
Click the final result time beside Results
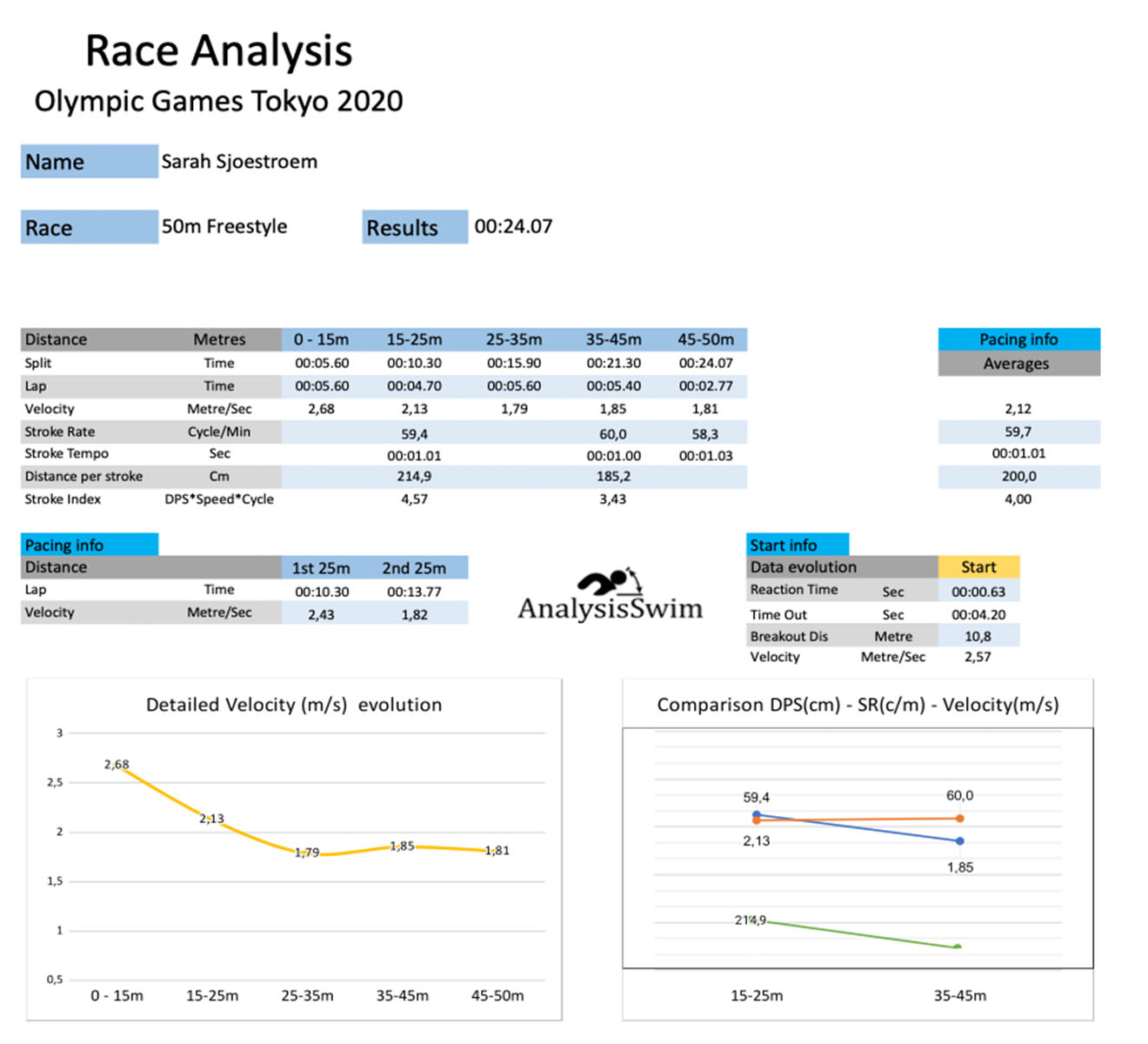(513, 227)
